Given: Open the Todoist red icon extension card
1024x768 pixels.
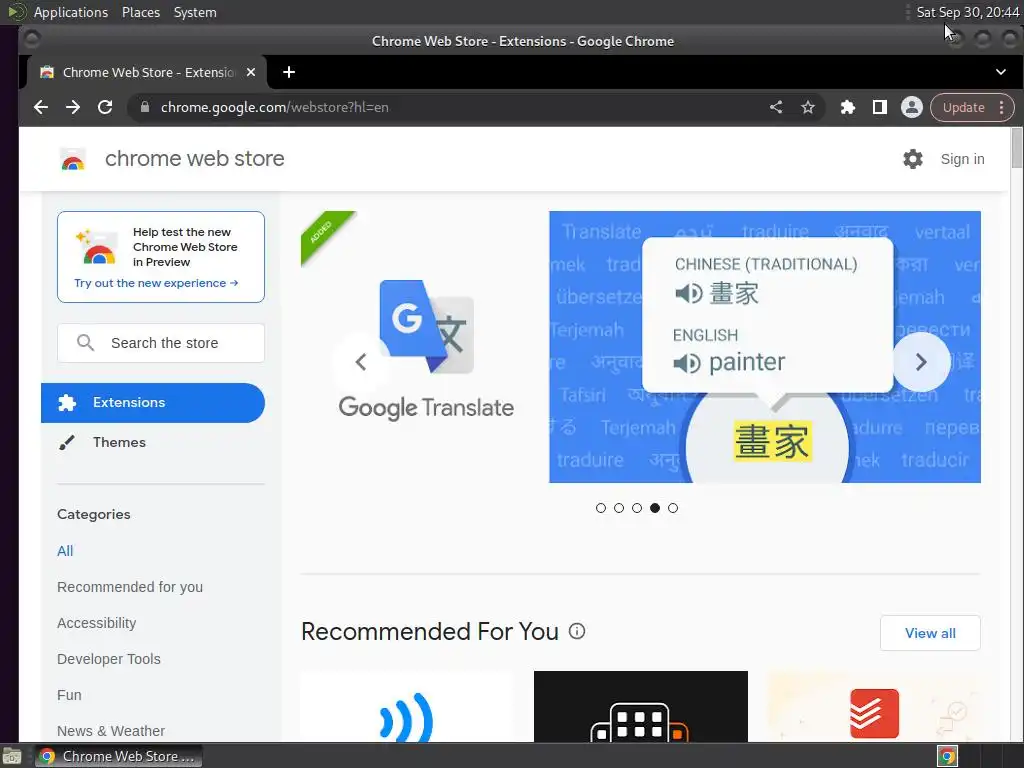Looking at the screenshot, I should pyautogui.click(x=874, y=707).
